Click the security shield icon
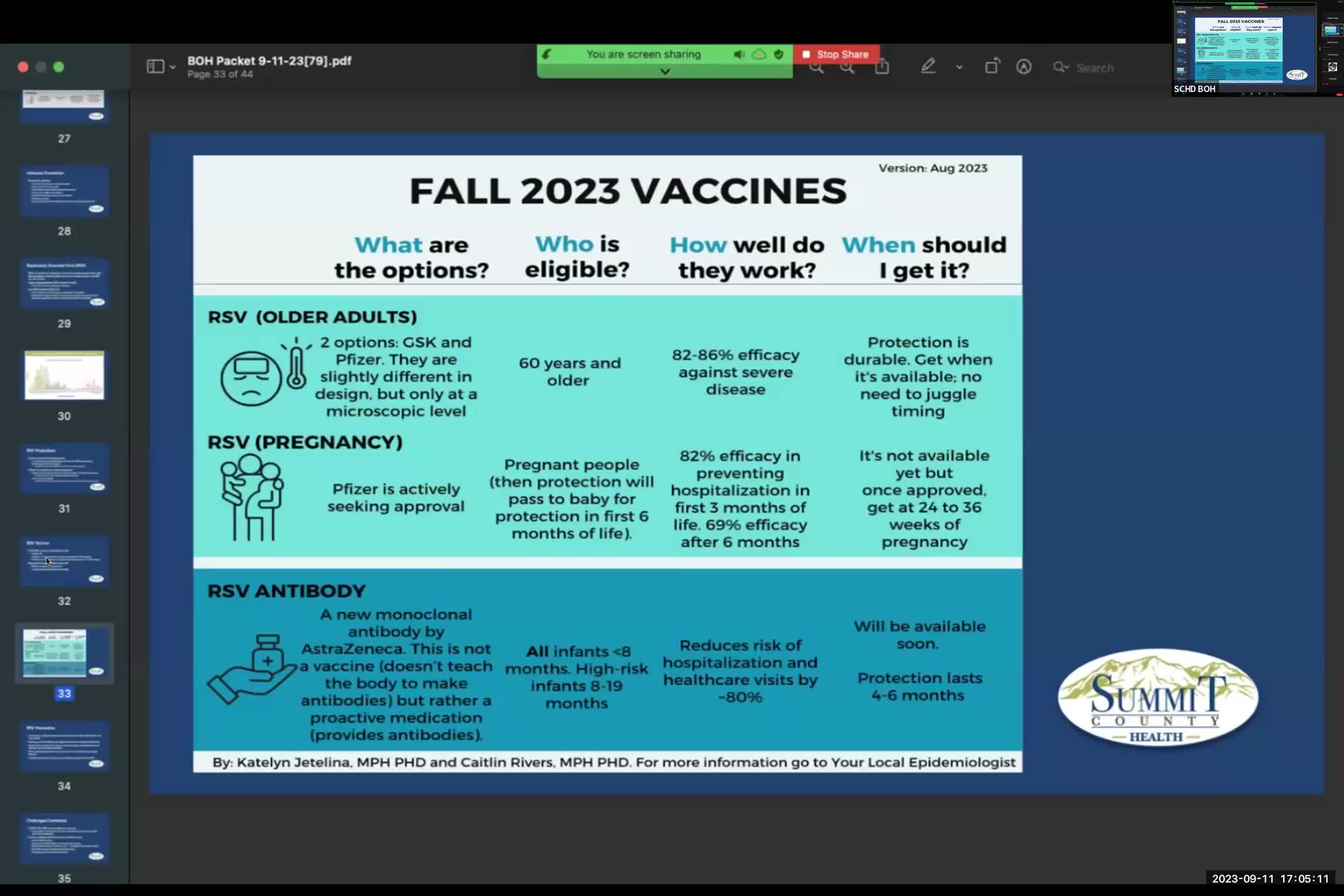This screenshot has width=1344, height=896. [x=778, y=54]
